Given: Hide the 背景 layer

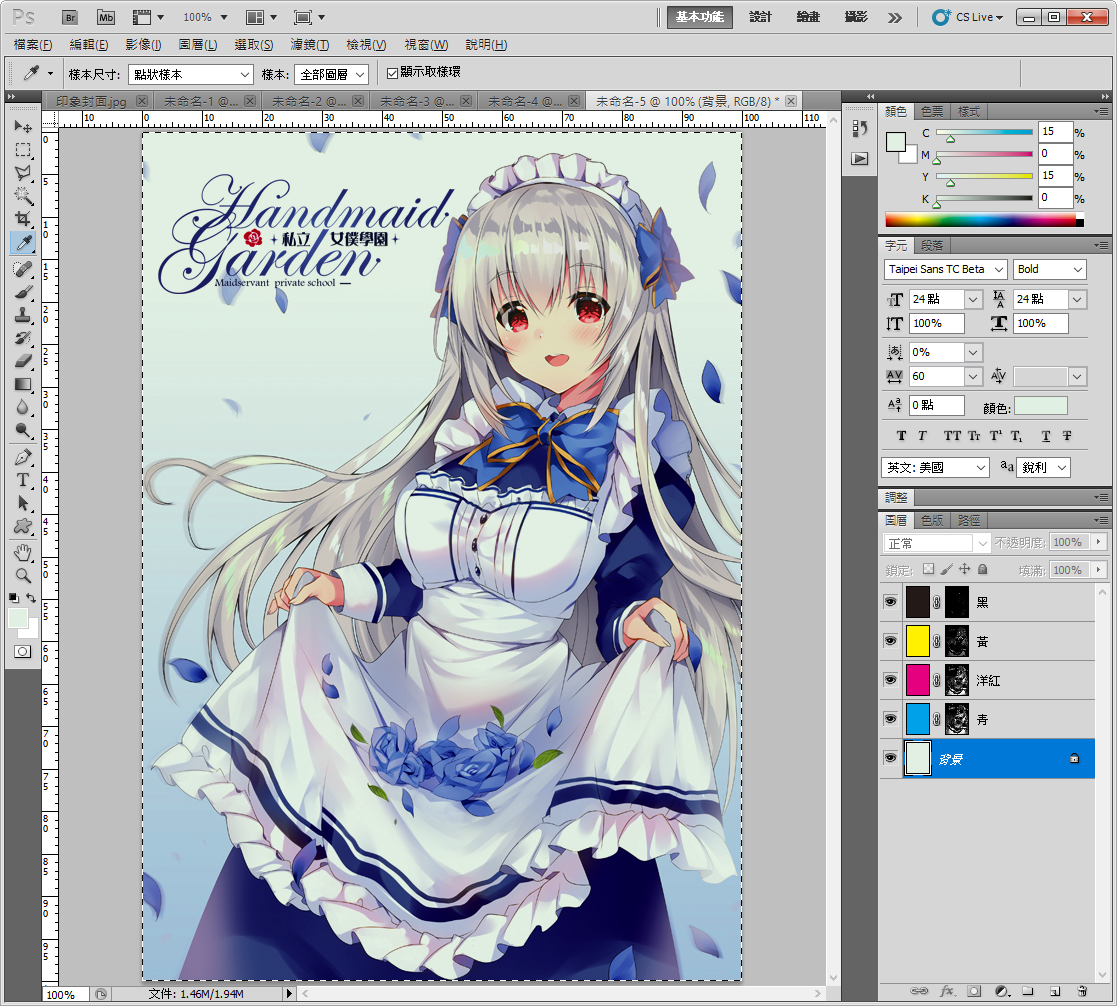Looking at the screenshot, I should click(x=890, y=758).
